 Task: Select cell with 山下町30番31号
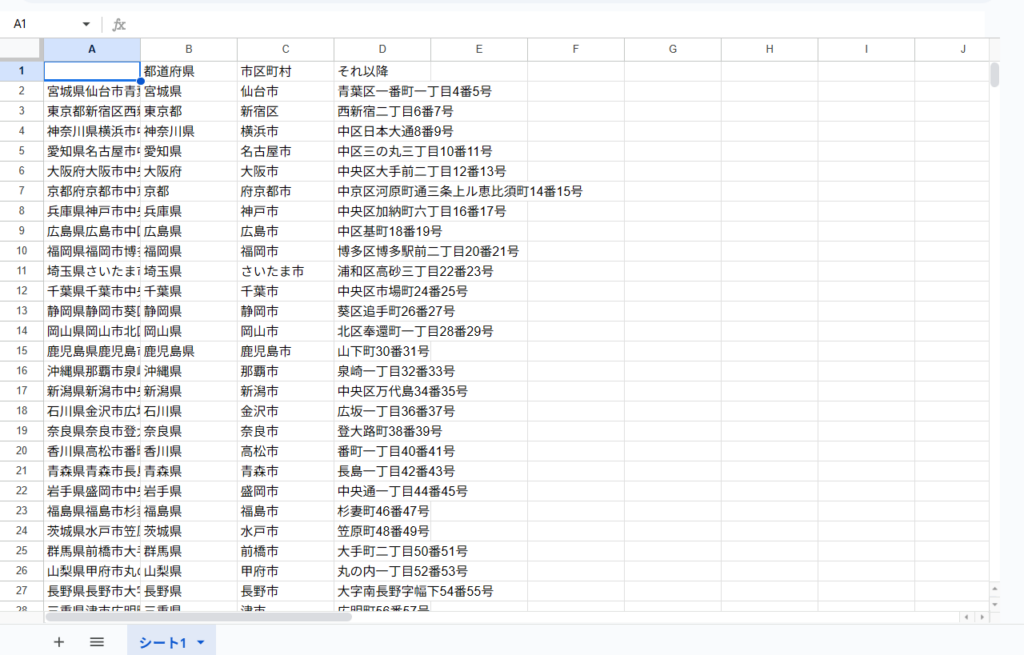tap(382, 351)
